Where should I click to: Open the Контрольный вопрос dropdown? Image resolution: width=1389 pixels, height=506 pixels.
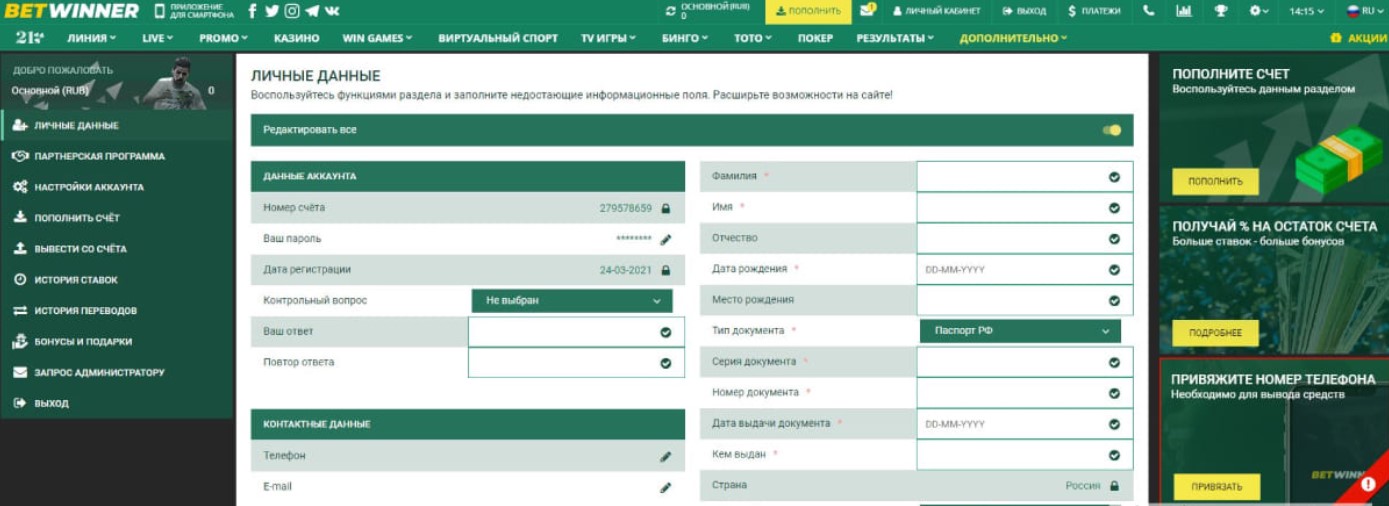click(x=572, y=300)
